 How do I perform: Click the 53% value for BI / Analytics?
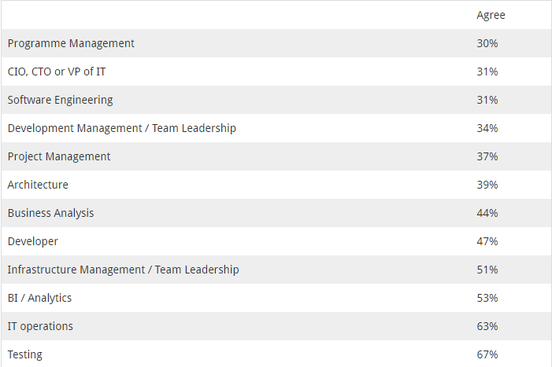[487, 298]
